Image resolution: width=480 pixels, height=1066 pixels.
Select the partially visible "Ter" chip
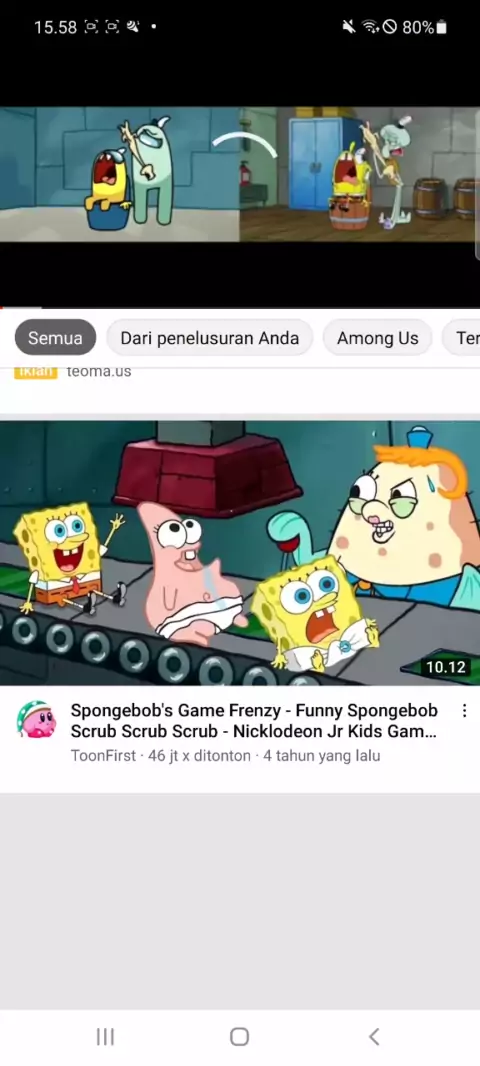[462, 338]
